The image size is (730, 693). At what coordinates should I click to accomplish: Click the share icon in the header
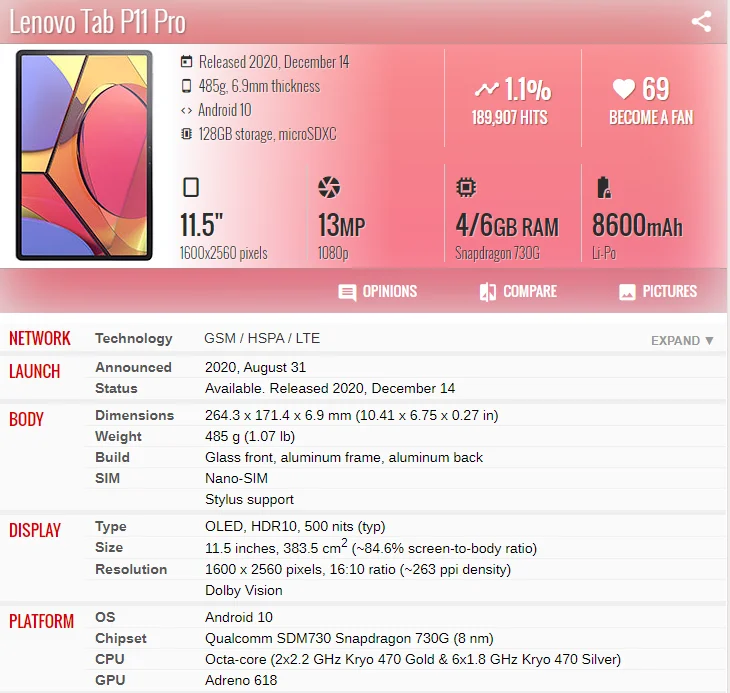701,21
